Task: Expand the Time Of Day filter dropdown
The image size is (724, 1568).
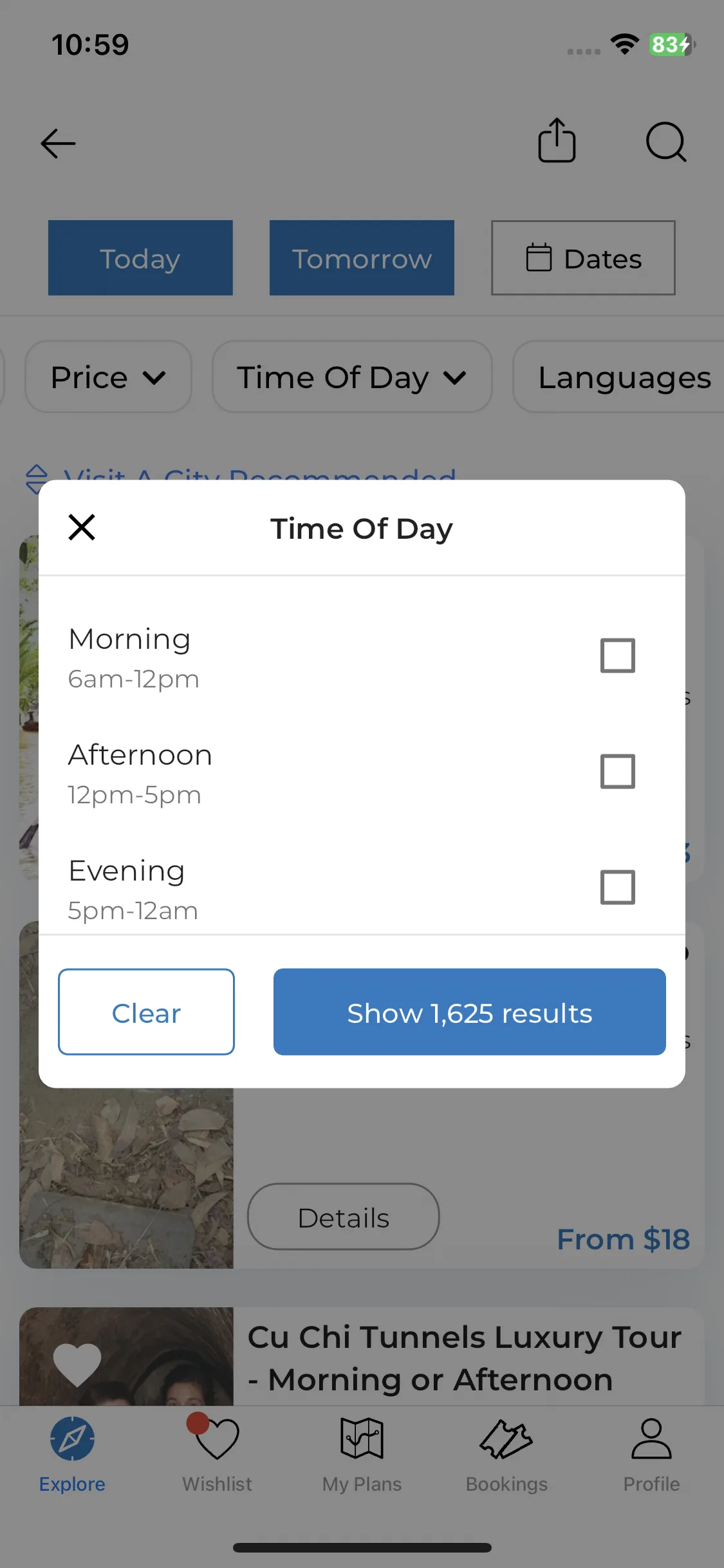Action: point(352,377)
